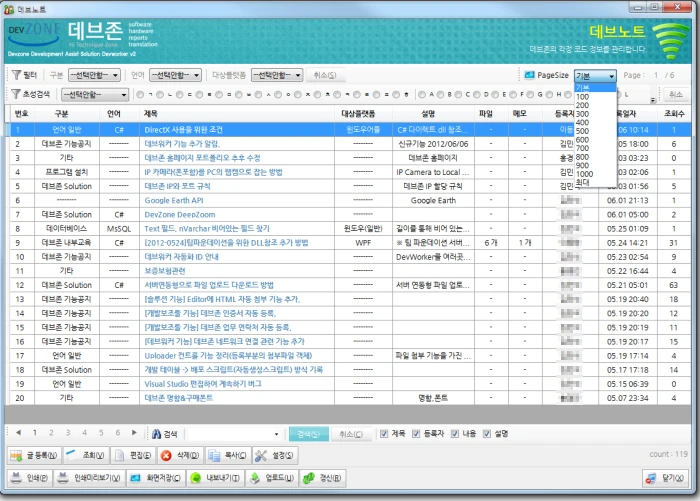Click the 인쇄(P) print button
Image resolution: width=700 pixels, height=501 pixels.
click(30, 478)
